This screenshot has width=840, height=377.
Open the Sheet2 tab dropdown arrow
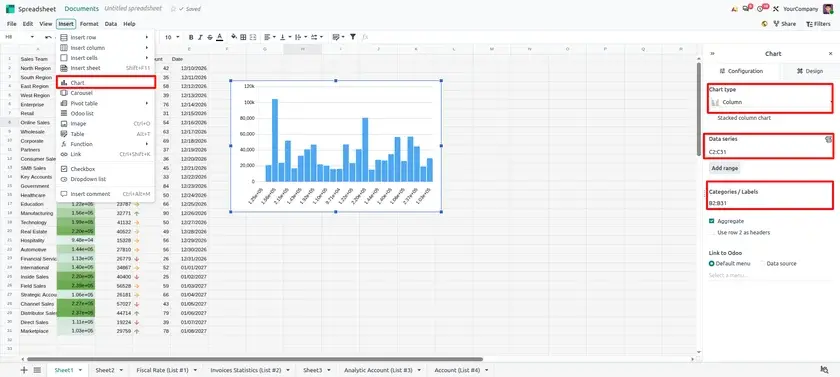click(122, 370)
